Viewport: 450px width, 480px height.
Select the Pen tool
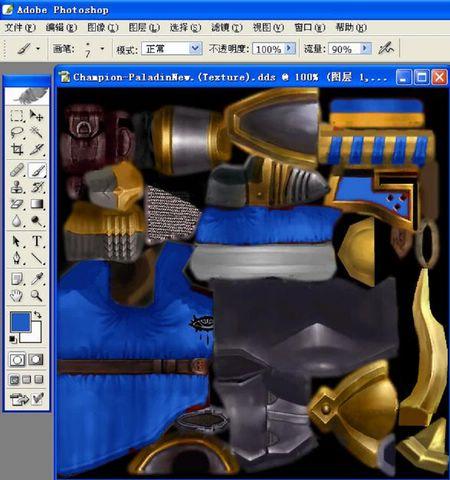(17, 258)
